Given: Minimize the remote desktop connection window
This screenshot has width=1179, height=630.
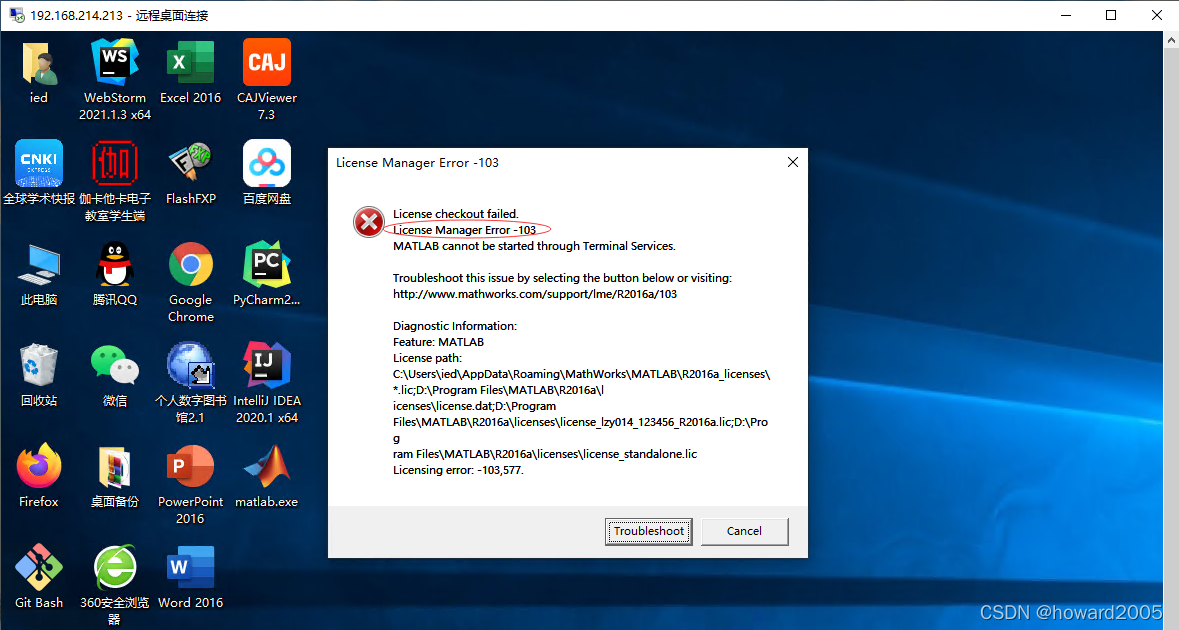Looking at the screenshot, I should [x=1065, y=15].
